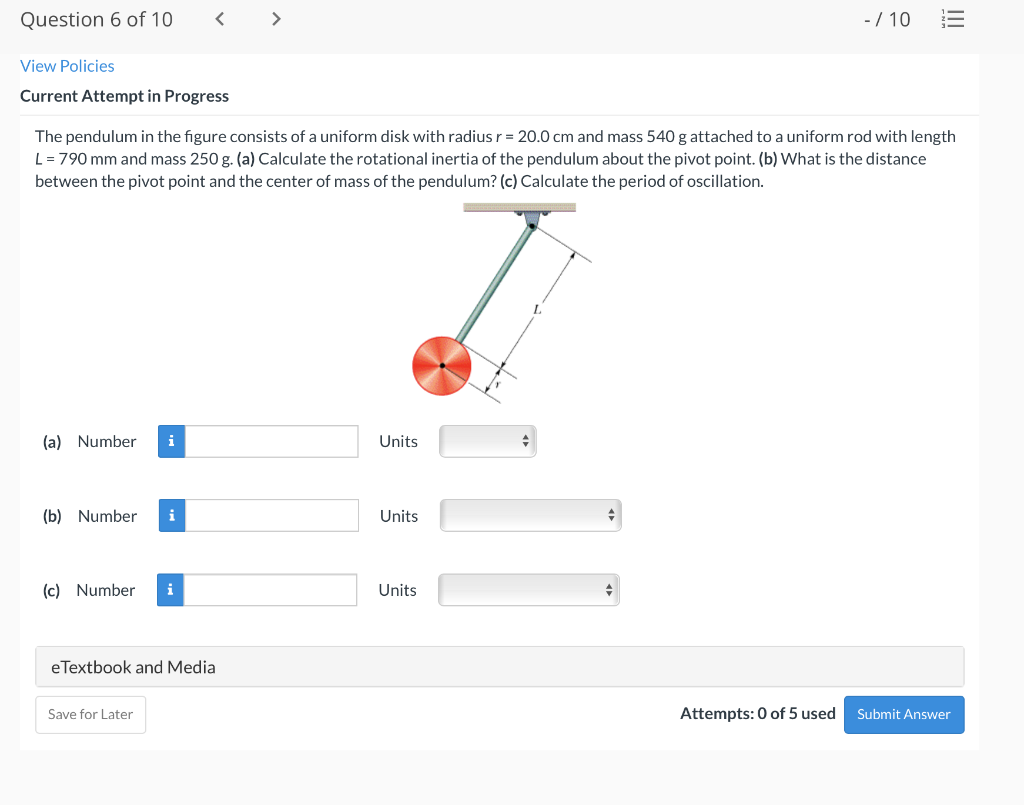Expand the eTextbook and Media section
The width and height of the screenshot is (1024, 805).
500,666
